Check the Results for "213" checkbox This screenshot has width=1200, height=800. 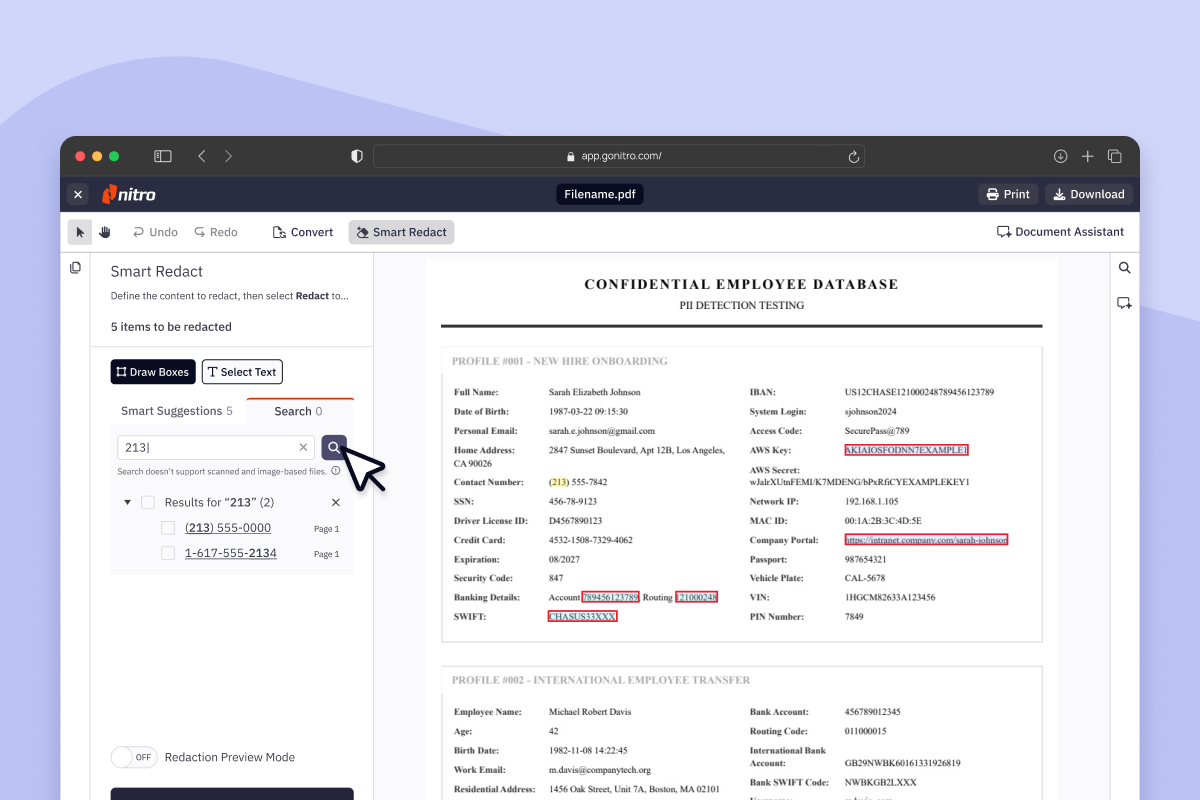point(148,502)
